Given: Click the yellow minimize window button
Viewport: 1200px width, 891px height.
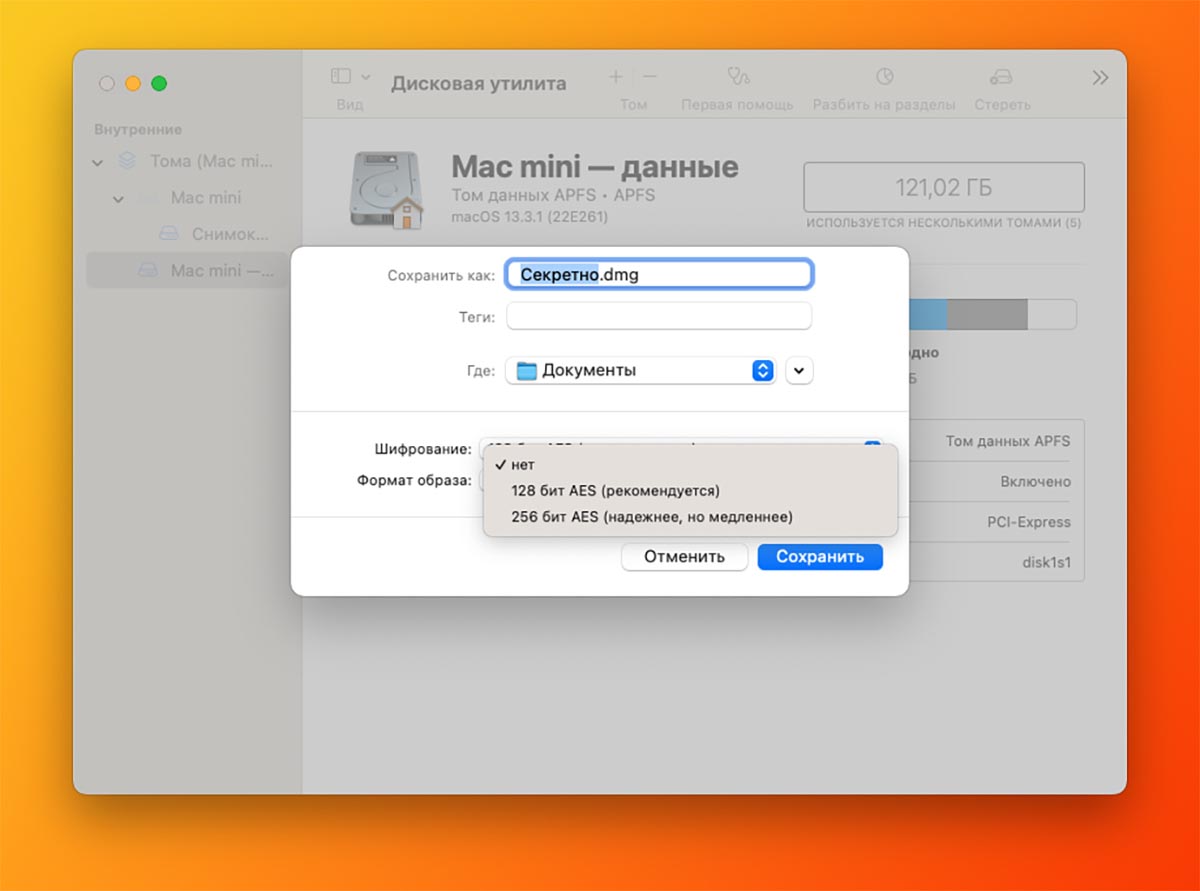Looking at the screenshot, I should [x=133, y=84].
